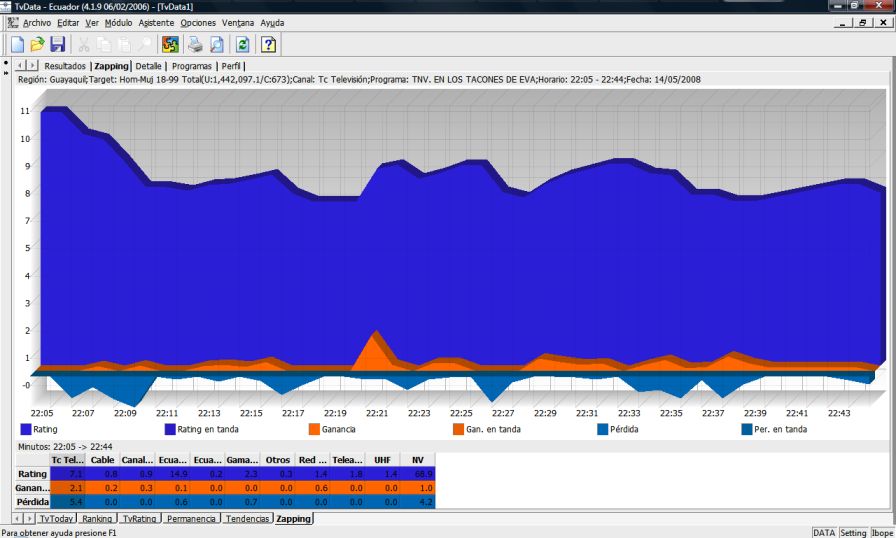Open the puzzle-piece module icon
Screen dimensions: 896x538
[170, 45]
